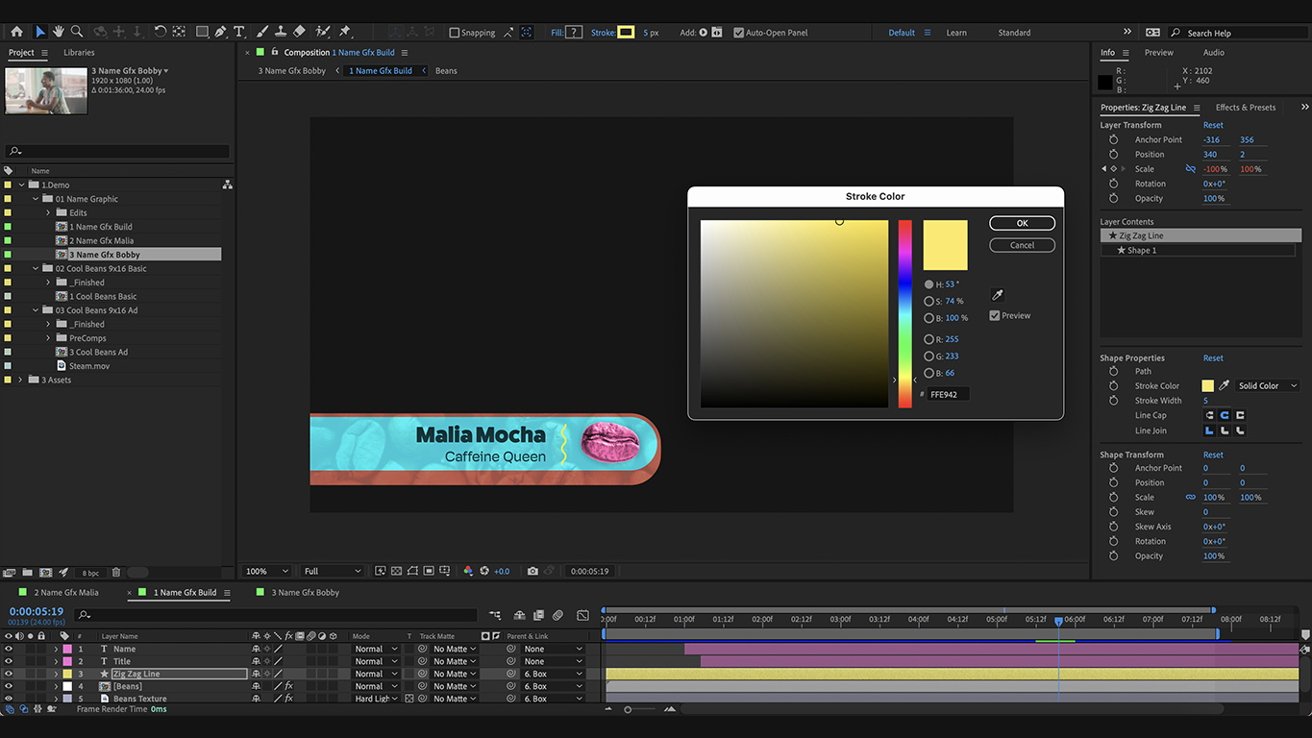Click the vertical hue slider strip
The image size is (1312, 738).
pos(905,313)
